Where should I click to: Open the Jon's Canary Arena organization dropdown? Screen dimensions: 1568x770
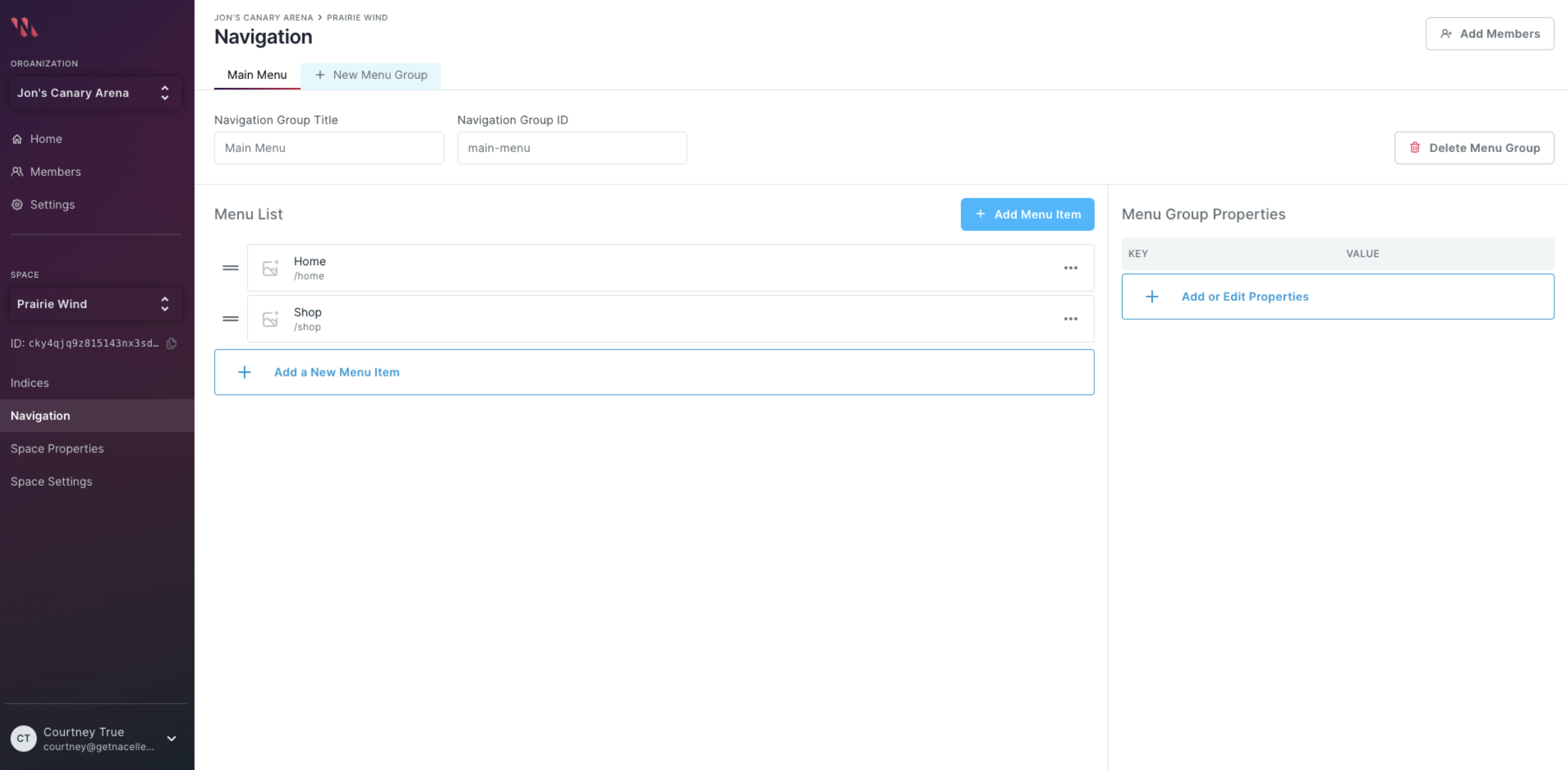(x=95, y=93)
